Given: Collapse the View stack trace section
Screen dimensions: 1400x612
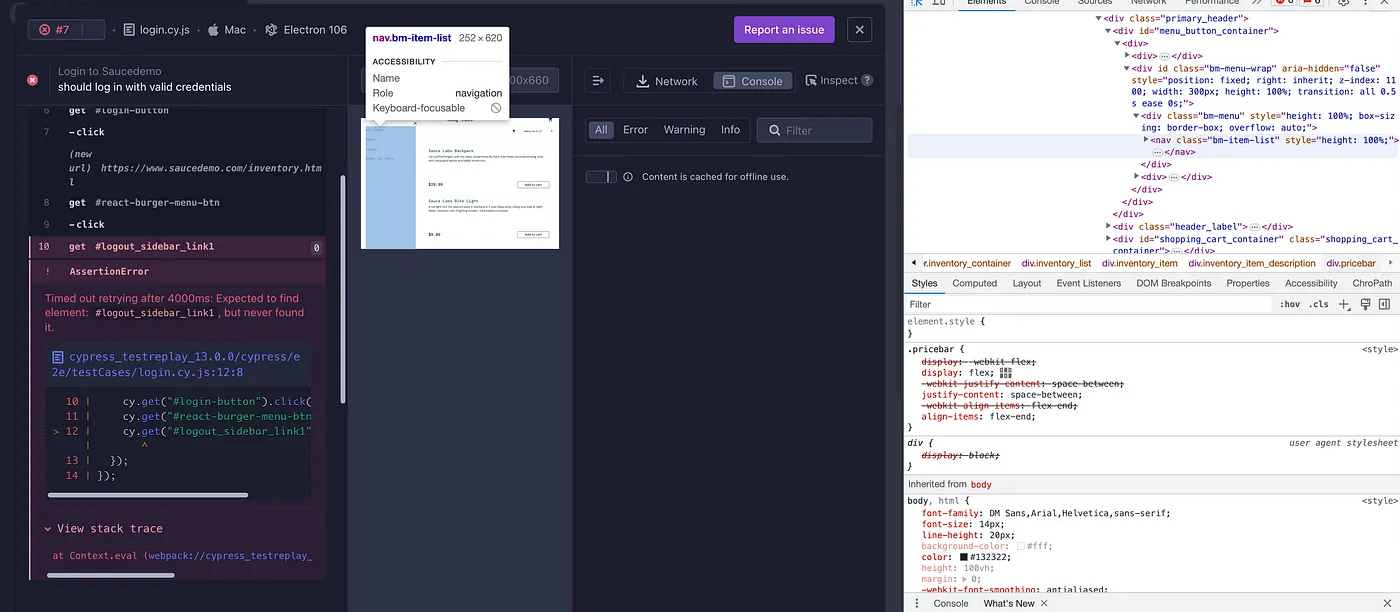Looking at the screenshot, I should pos(47,528).
